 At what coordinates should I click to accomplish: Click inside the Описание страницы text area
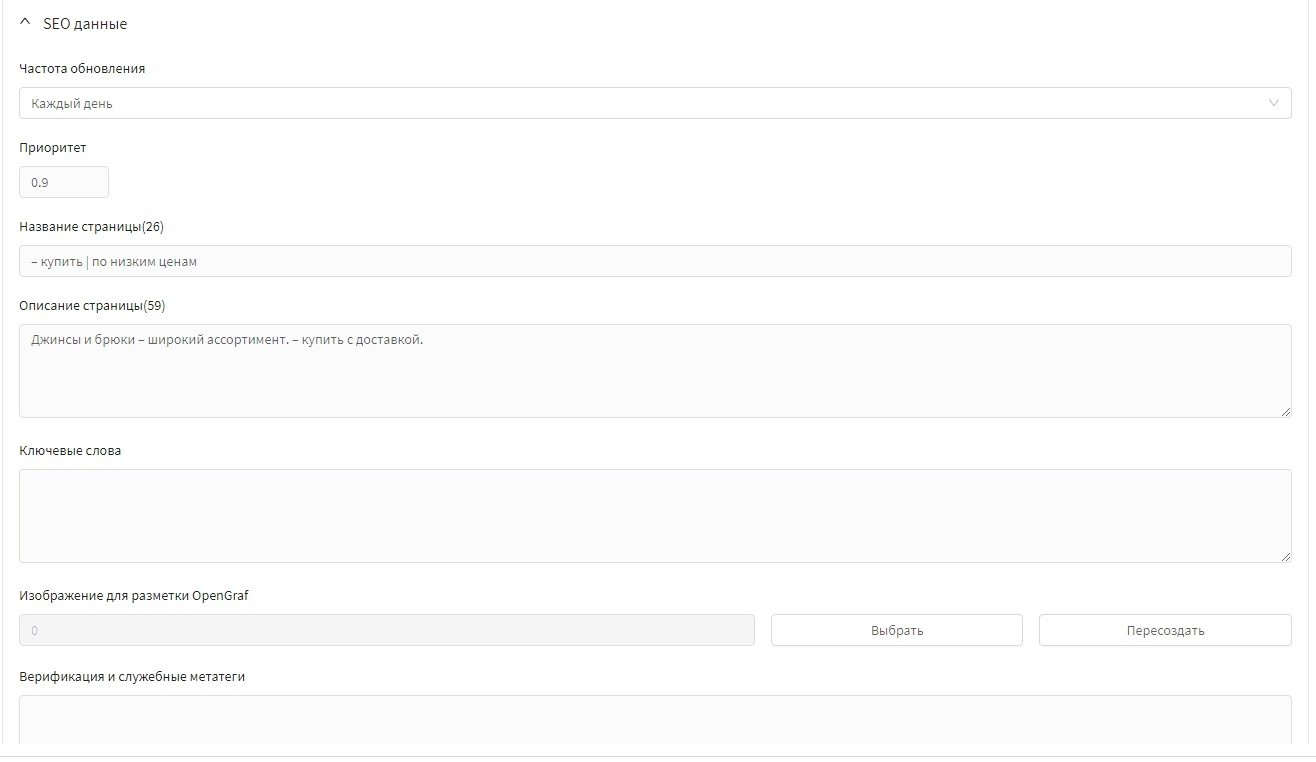(655, 371)
